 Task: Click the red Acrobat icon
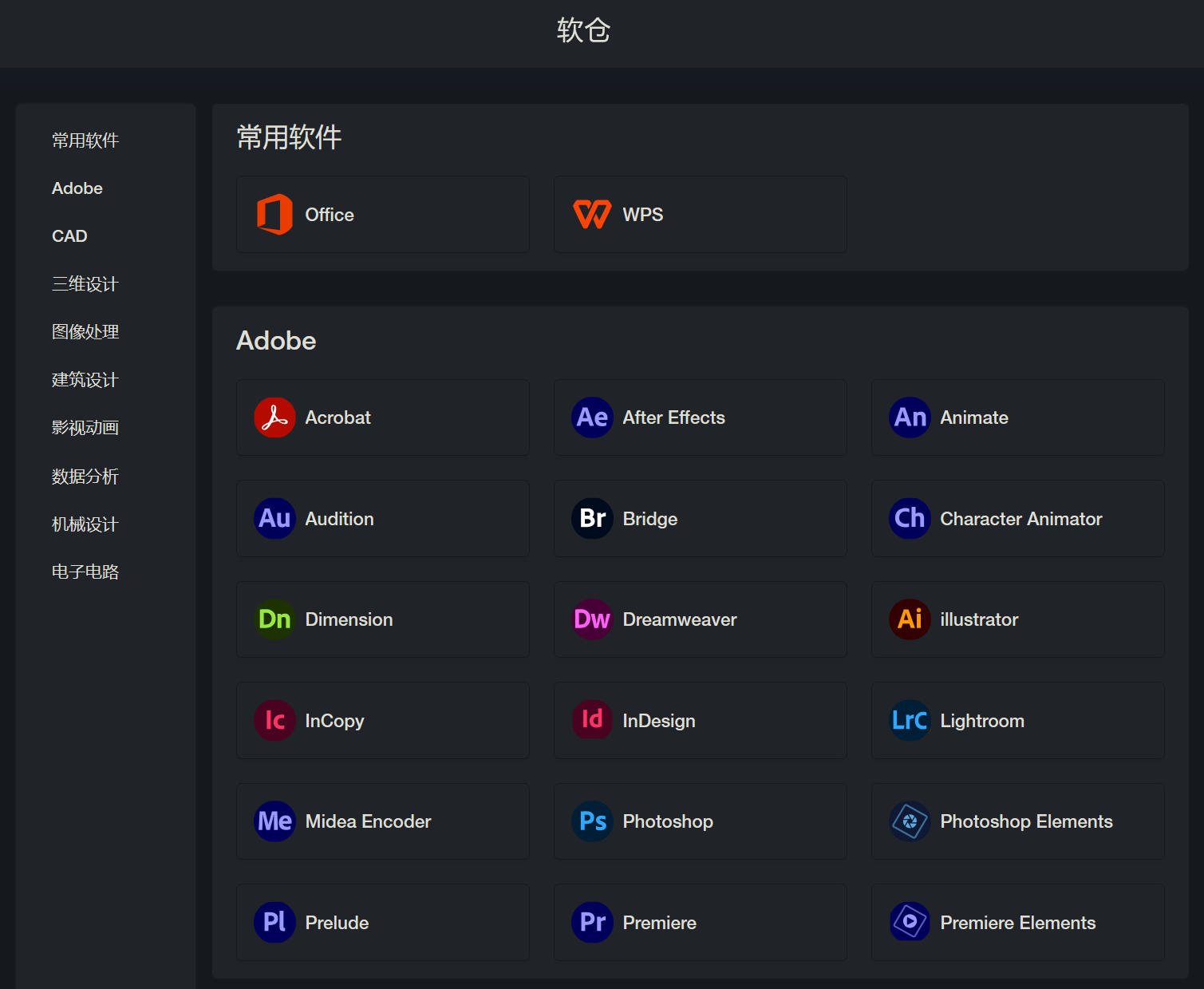coord(274,417)
